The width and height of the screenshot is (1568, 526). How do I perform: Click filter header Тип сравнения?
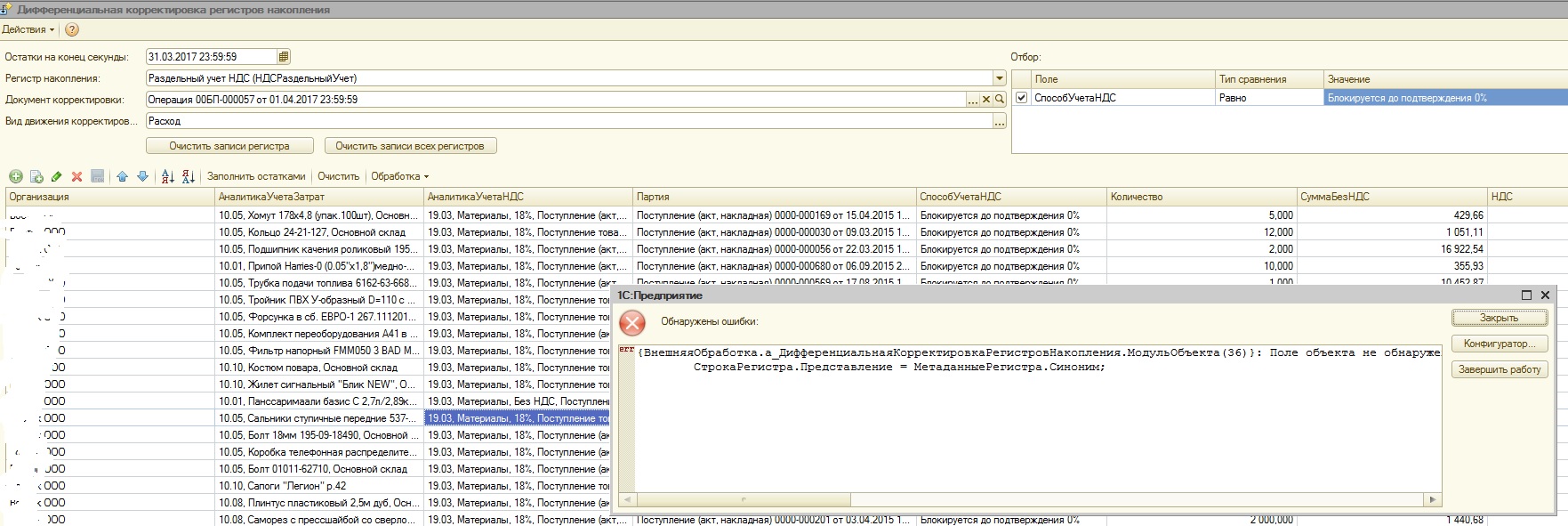click(1269, 79)
